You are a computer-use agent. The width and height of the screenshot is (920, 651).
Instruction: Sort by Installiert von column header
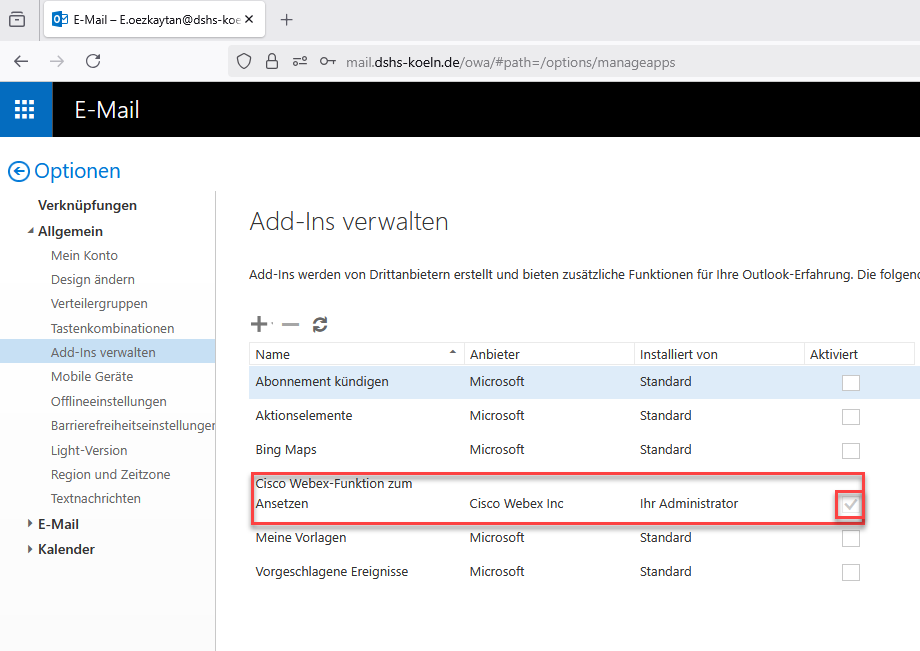click(719, 354)
